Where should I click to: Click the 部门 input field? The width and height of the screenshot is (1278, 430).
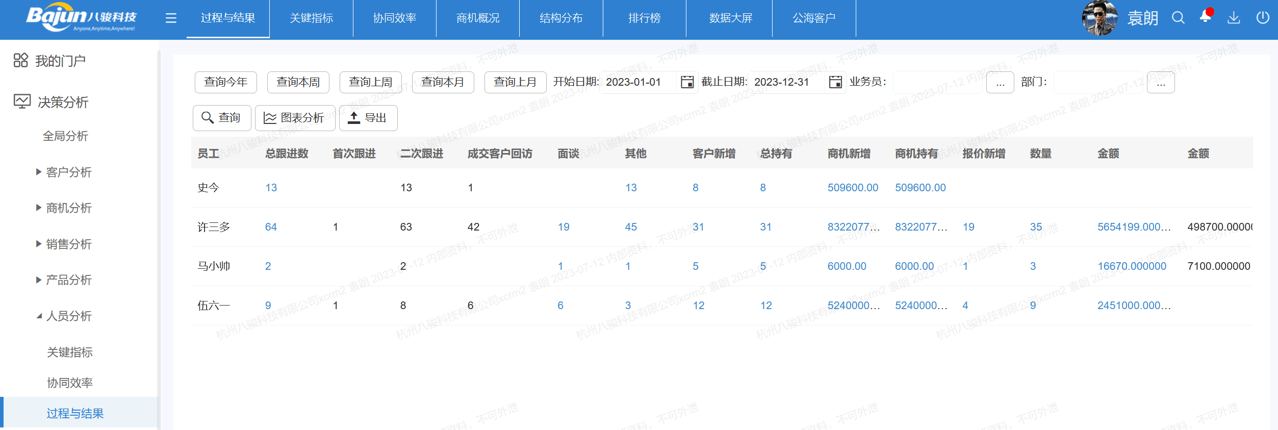(1099, 83)
